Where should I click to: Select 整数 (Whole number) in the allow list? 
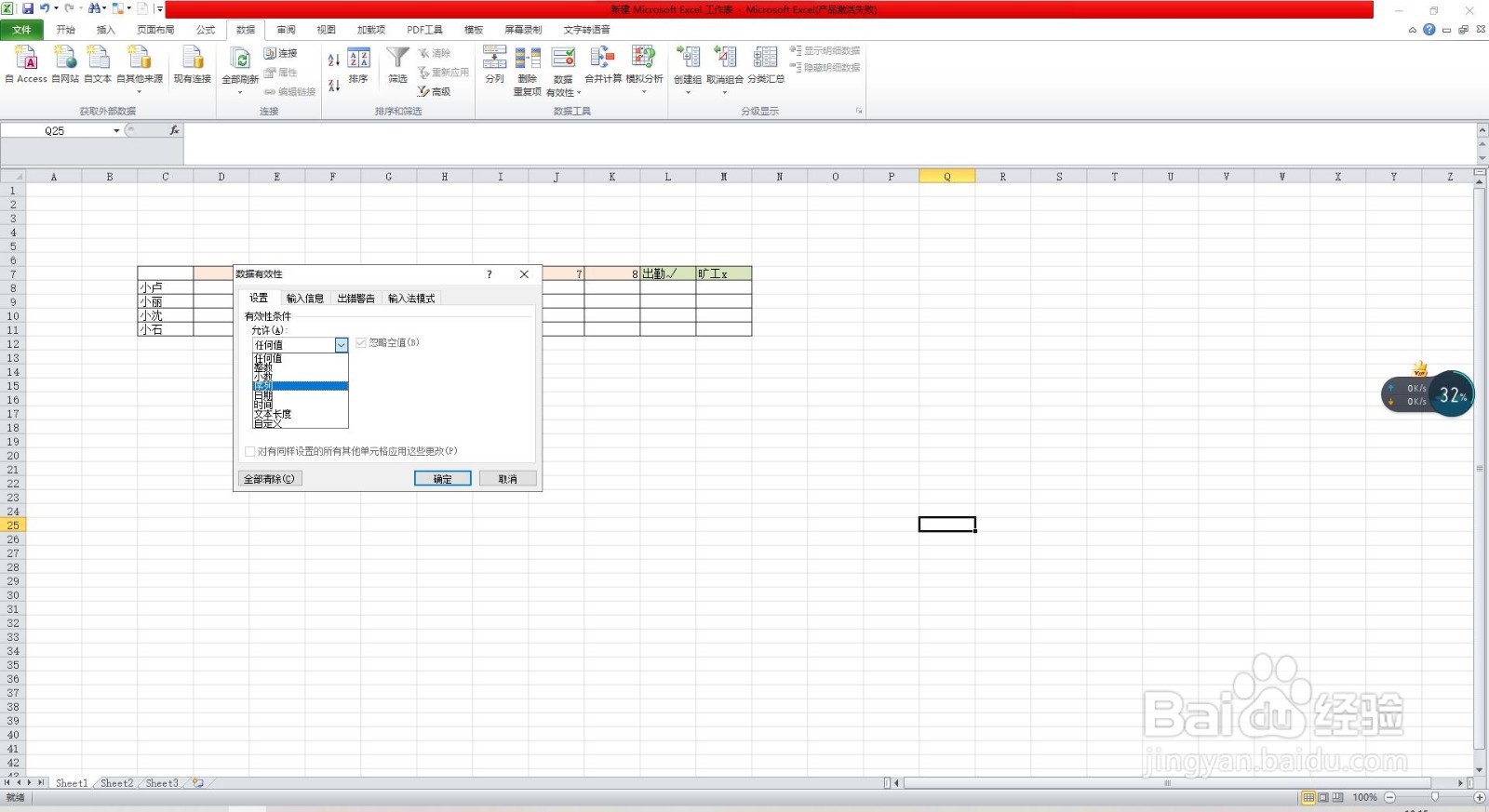pyautogui.click(x=300, y=367)
